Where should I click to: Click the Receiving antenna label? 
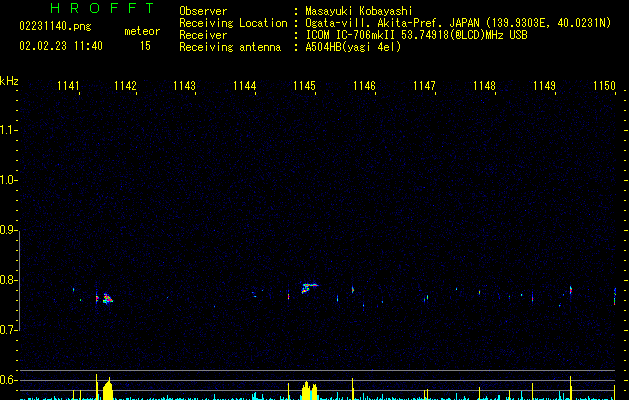point(230,47)
